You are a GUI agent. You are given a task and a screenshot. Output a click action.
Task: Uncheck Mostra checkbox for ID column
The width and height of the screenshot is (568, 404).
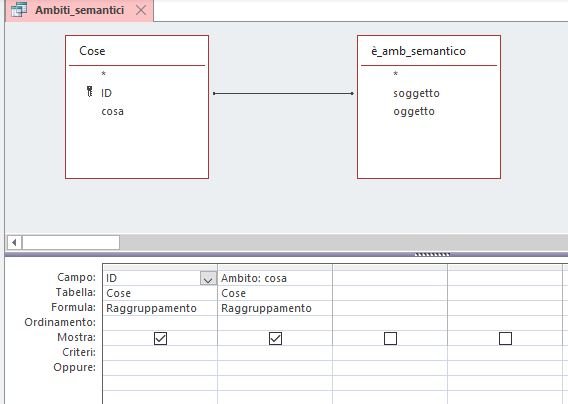coord(160,338)
